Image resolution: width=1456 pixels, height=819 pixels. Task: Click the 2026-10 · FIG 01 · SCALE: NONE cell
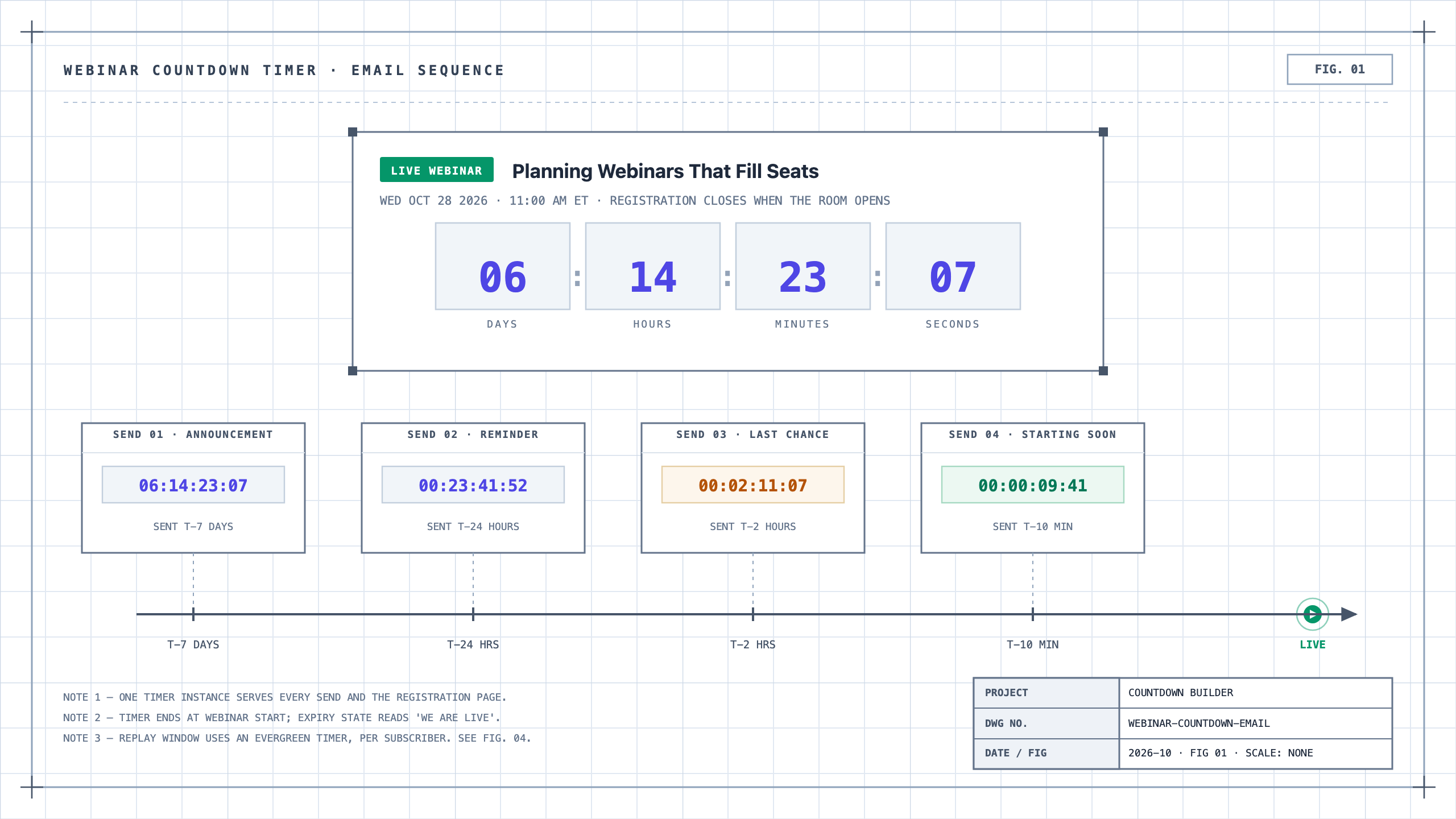pos(1256,754)
